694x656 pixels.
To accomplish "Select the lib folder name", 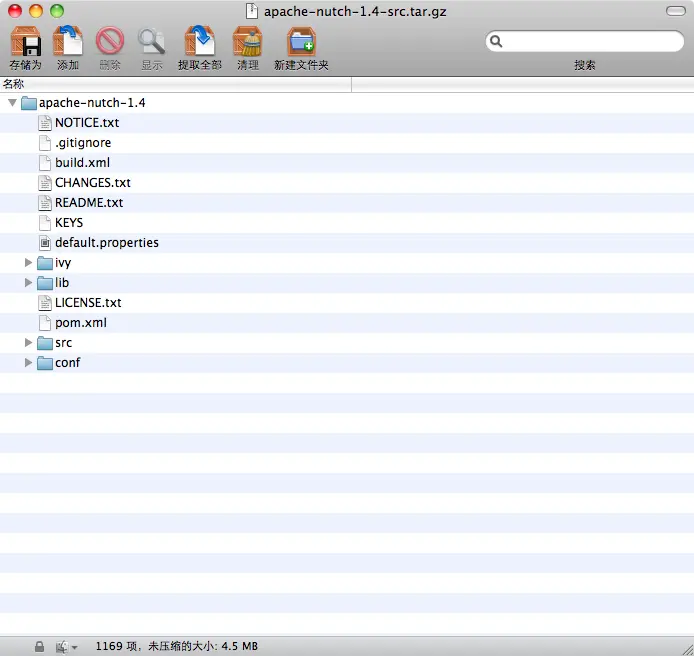I will coord(62,282).
